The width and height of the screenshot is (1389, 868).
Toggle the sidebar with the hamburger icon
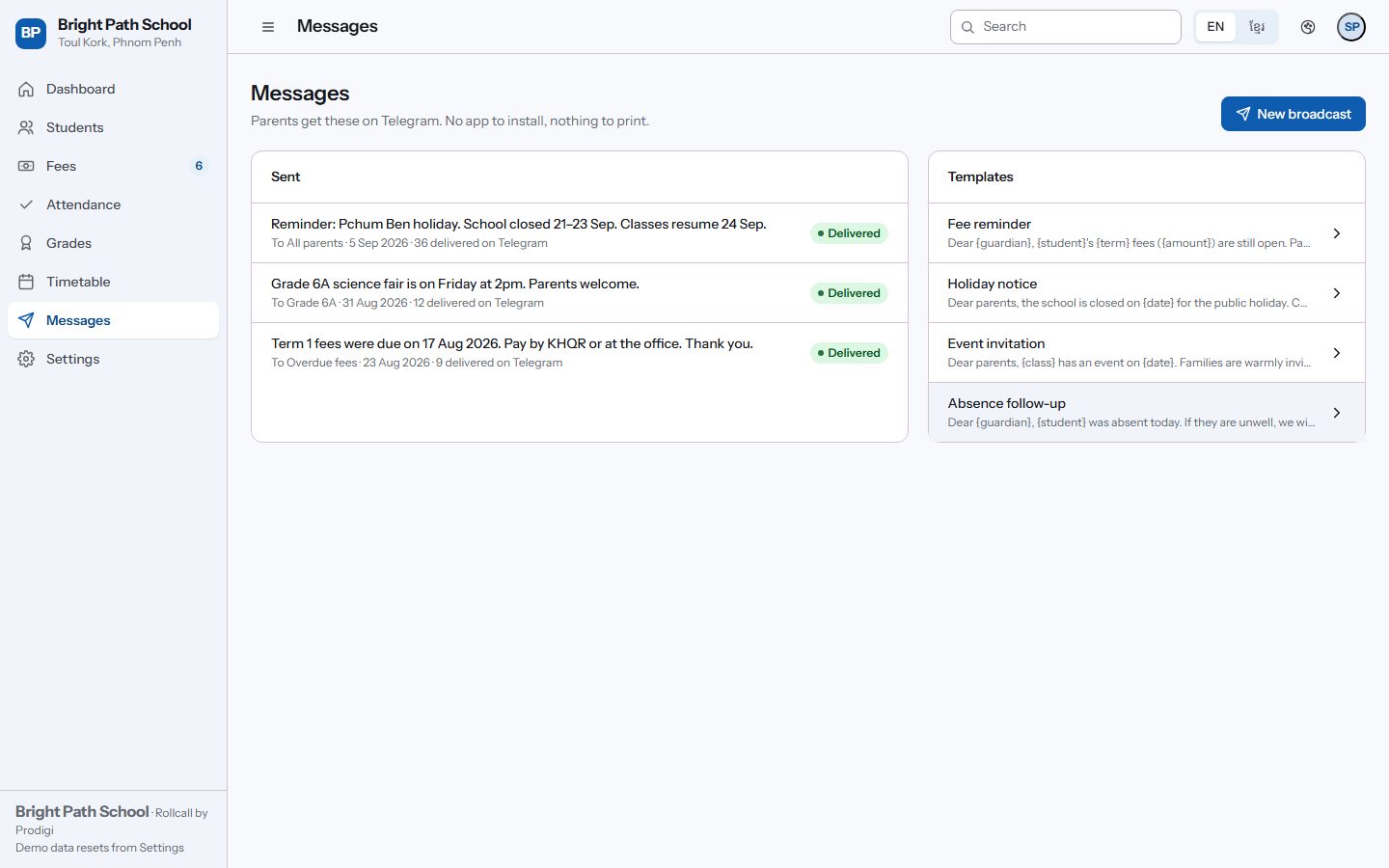pos(268,27)
